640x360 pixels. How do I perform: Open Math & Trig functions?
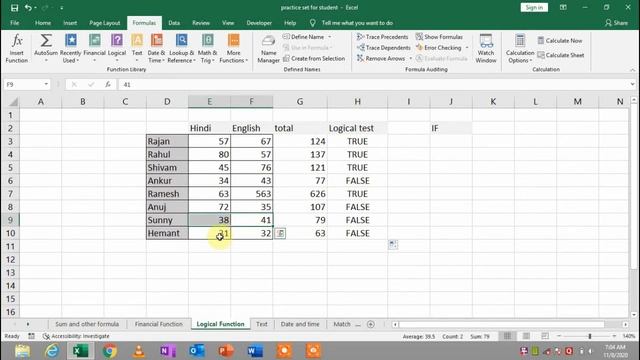tap(207, 48)
